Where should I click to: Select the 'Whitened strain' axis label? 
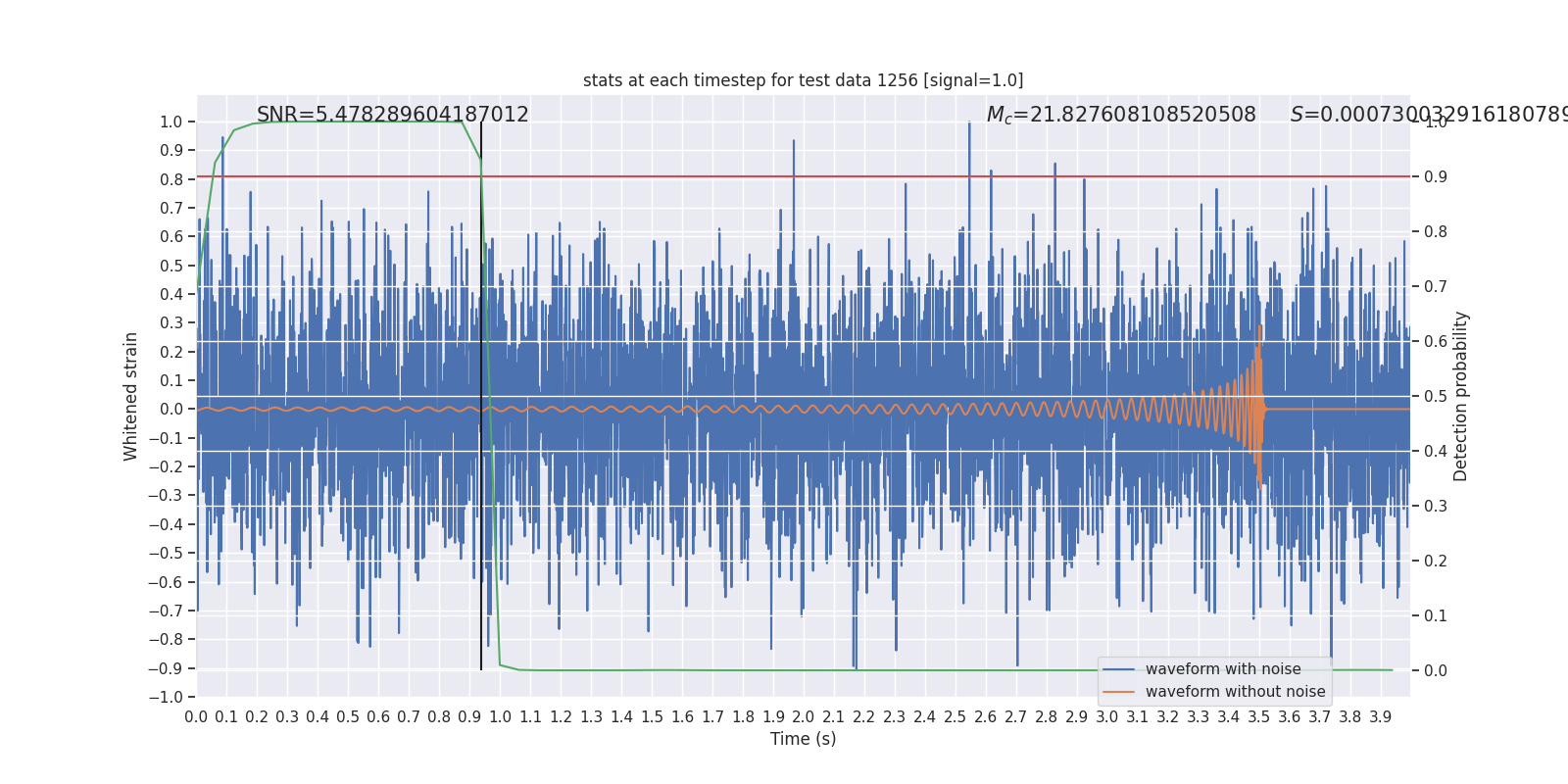click(131, 396)
